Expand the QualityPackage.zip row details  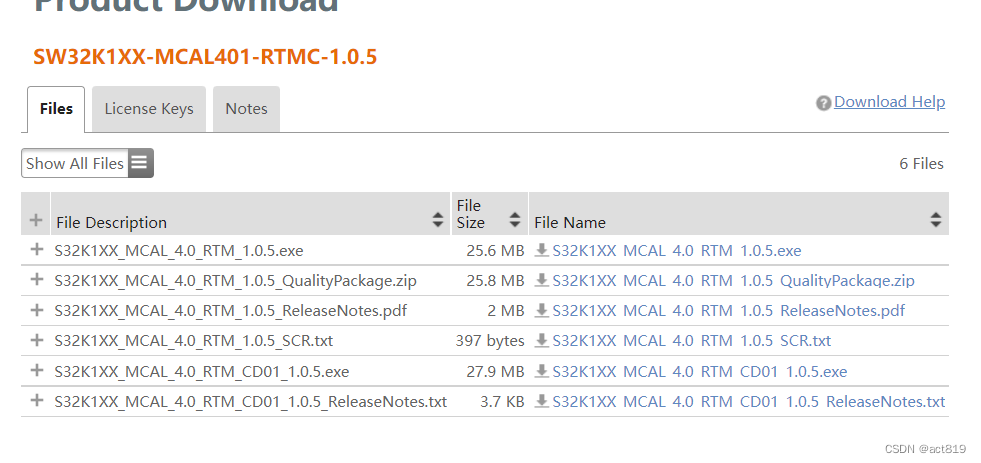[x=37, y=280]
